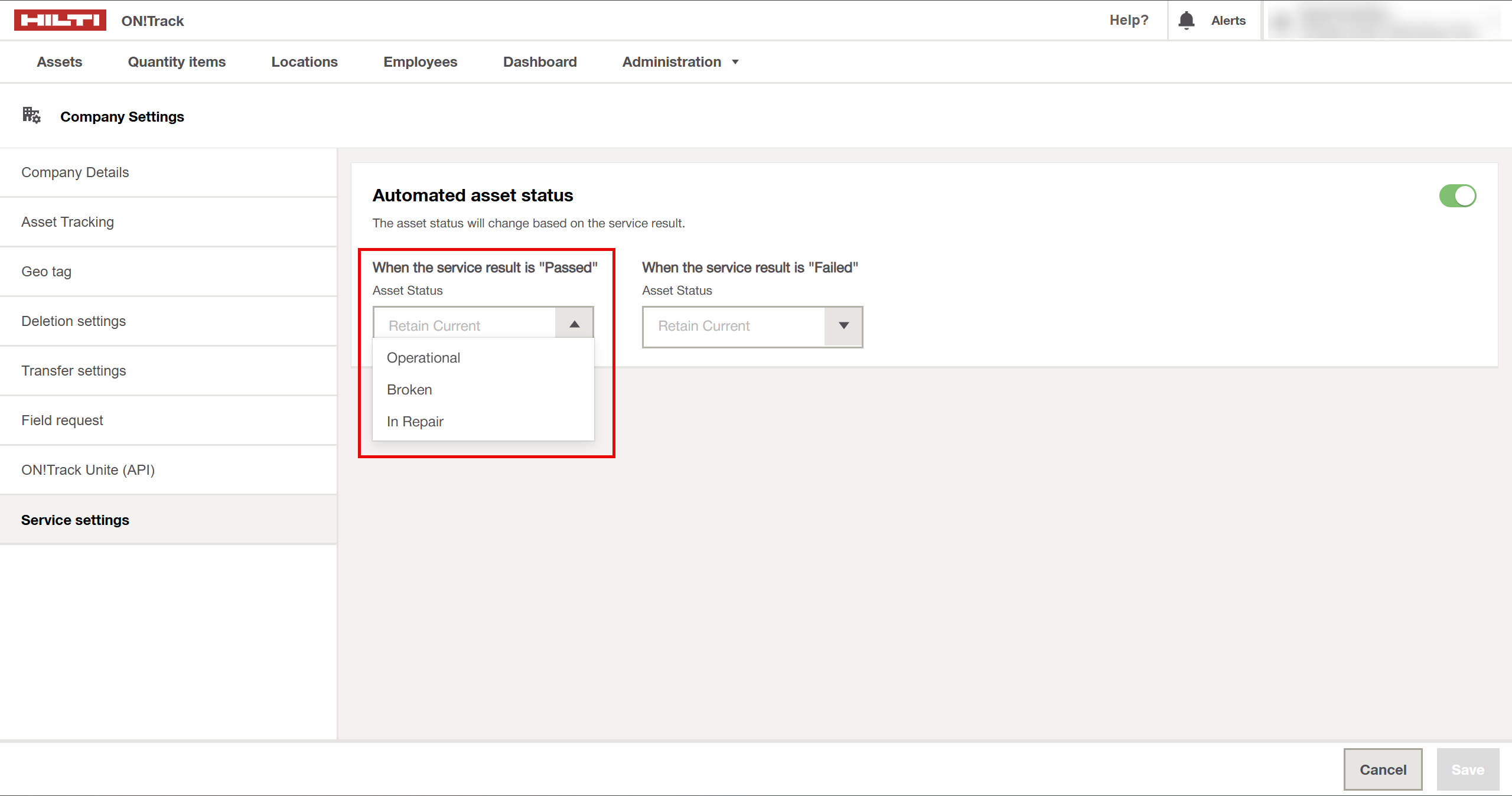Image resolution: width=1512 pixels, height=796 pixels.
Task: Go to Quantity items tab
Action: [x=177, y=62]
